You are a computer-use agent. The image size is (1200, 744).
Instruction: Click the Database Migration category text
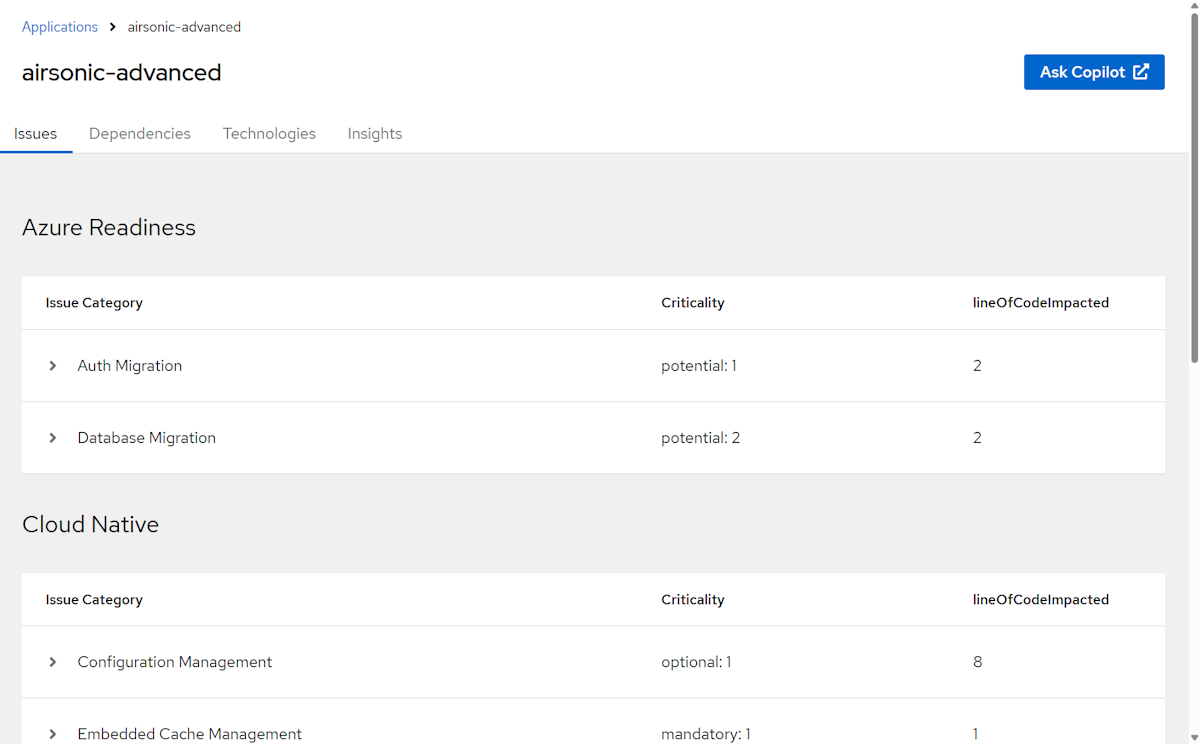coord(147,438)
